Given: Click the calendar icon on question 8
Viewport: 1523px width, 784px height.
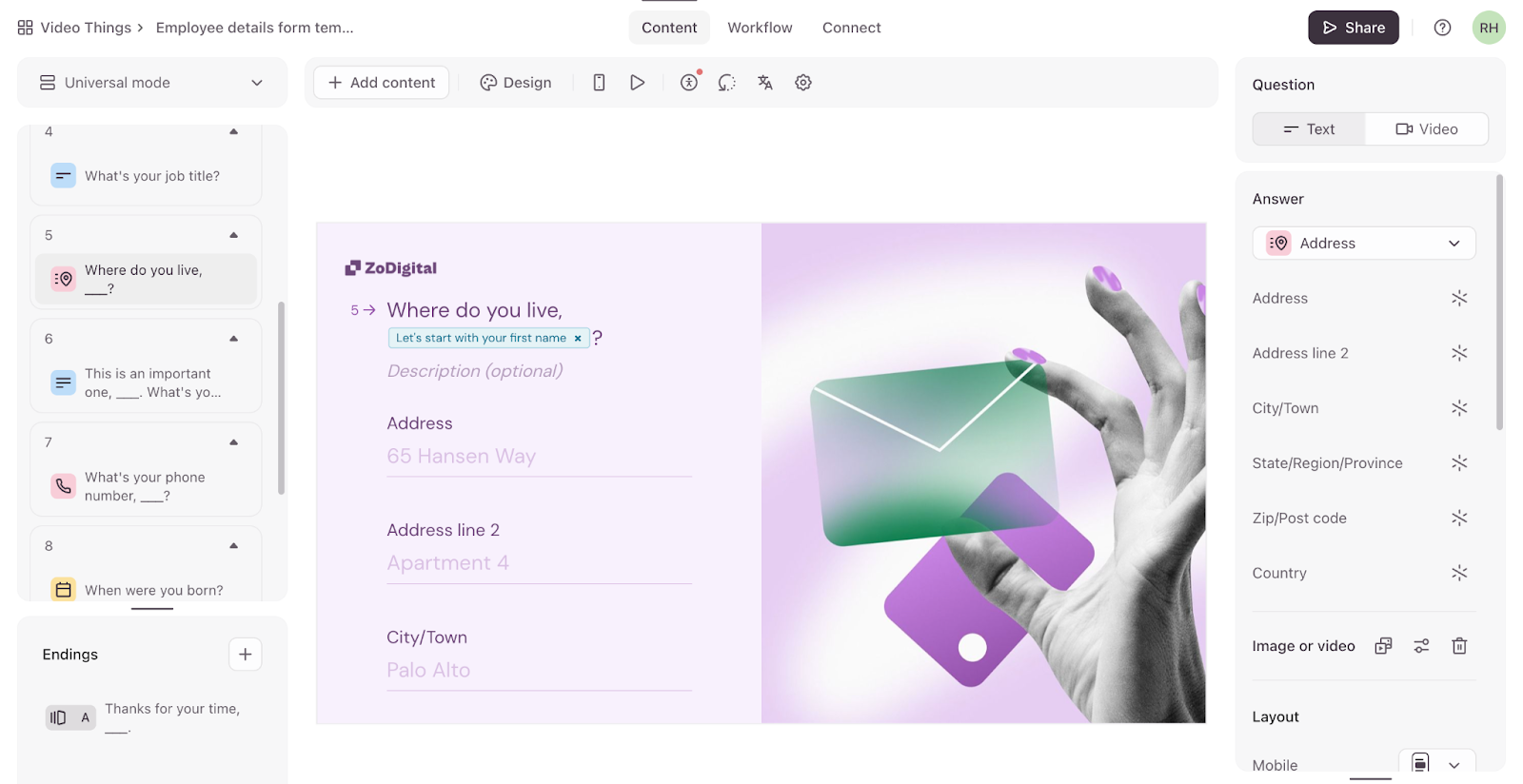Looking at the screenshot, I should tap(64, 590).
